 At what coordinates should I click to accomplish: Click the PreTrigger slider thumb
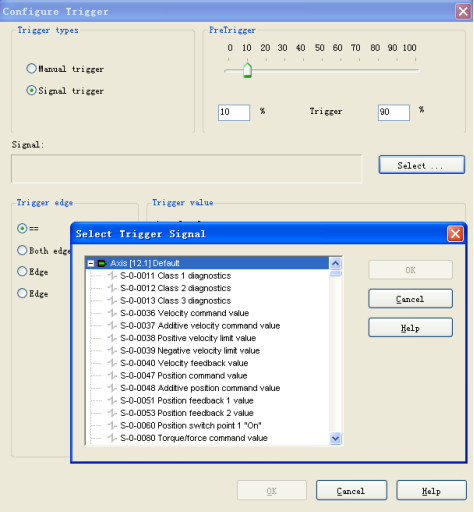(x=247, y=70)
